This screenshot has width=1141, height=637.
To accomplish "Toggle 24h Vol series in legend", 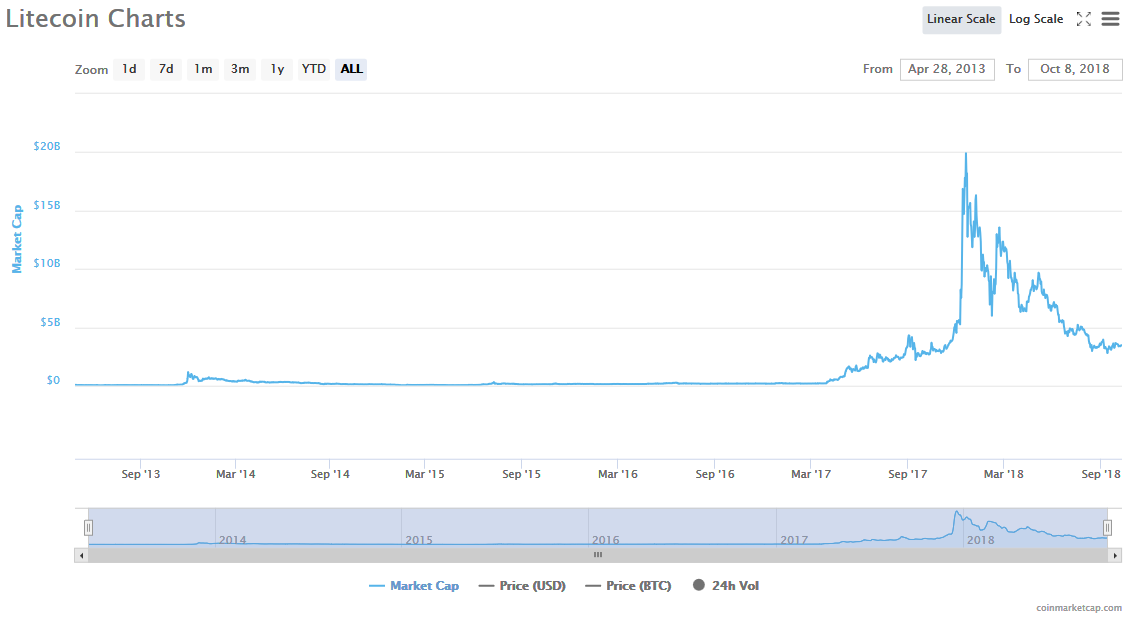I will coord(725,586).
